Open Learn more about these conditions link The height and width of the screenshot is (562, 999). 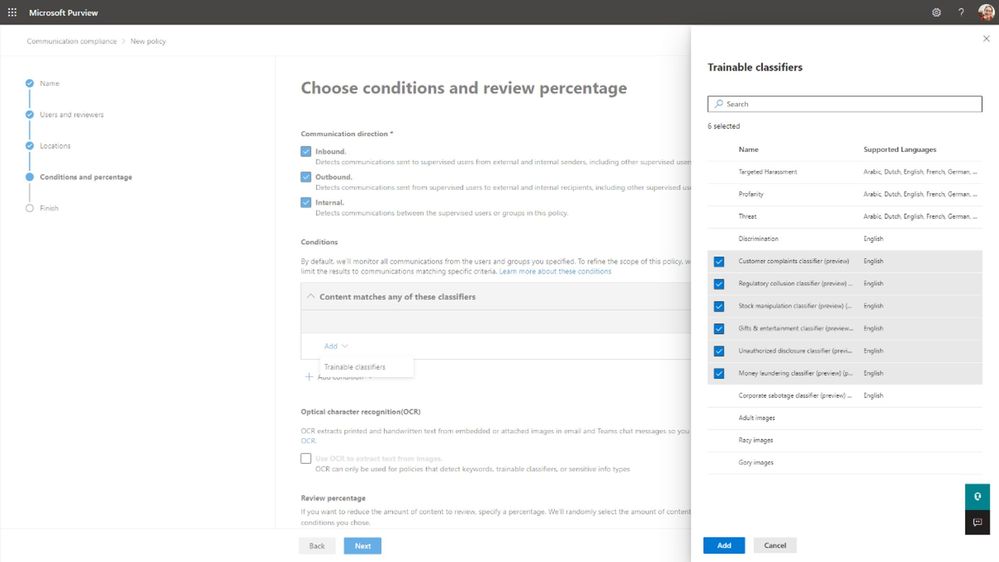[555, 271]
